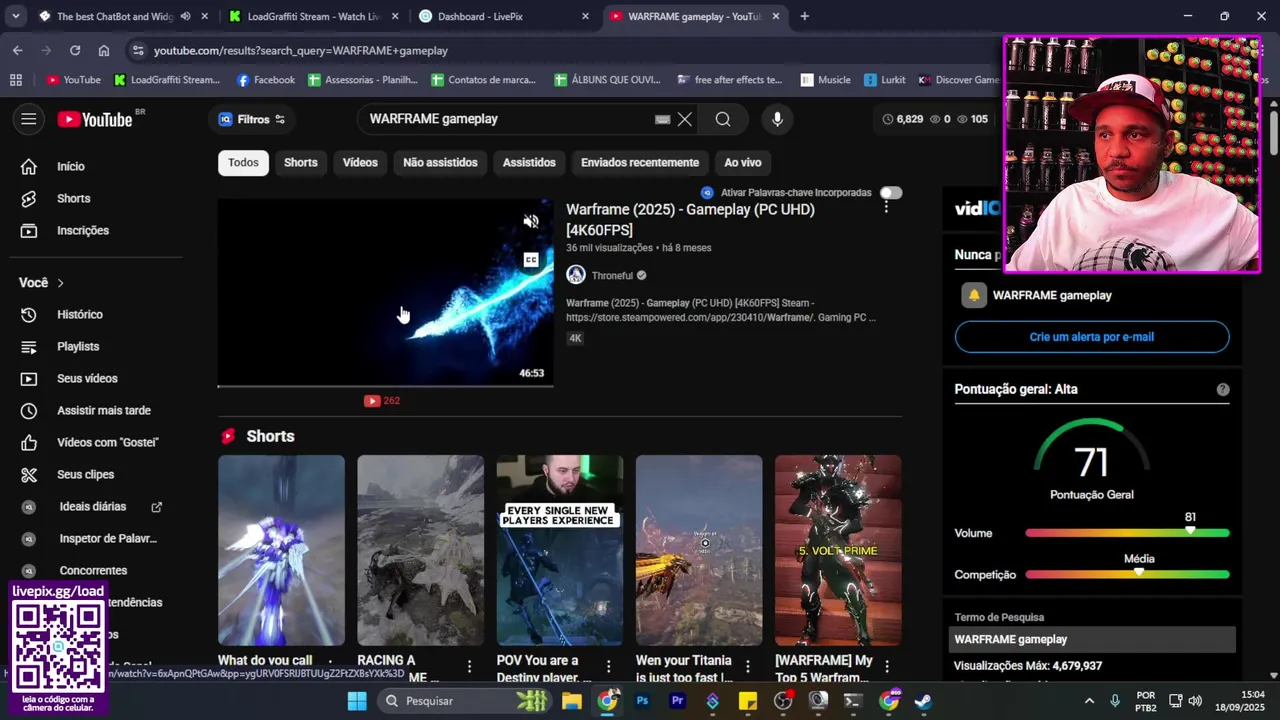1280x720 pixels.
Task: Click the bell alert icon beside WARFRAME gameplay
Action: point(973,295)
